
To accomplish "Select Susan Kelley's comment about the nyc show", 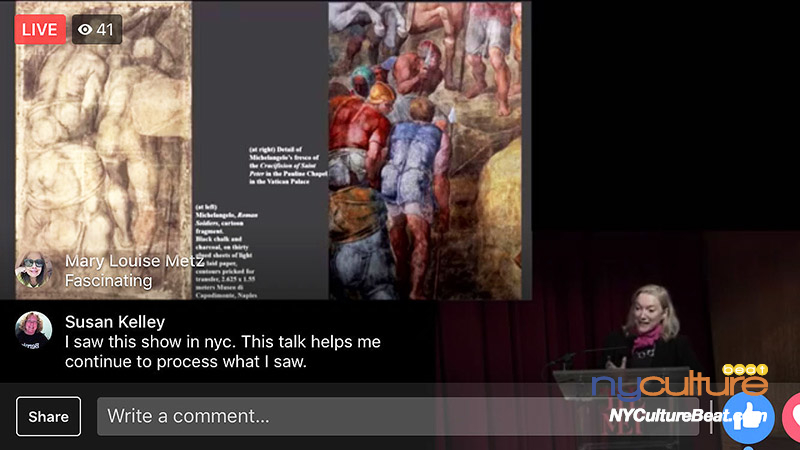I will [x=222, y=352].
